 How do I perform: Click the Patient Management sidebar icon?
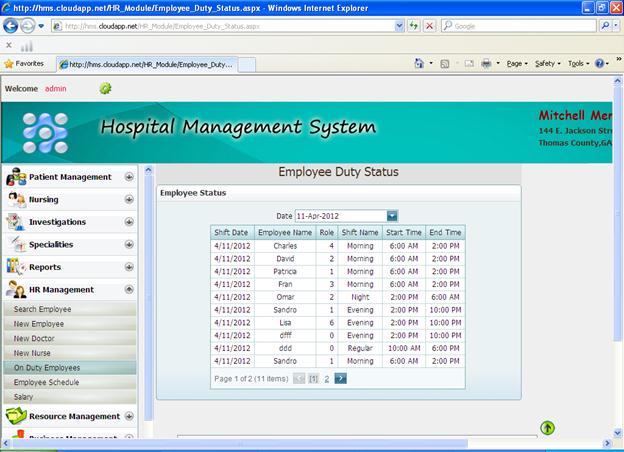click(16, 177)
